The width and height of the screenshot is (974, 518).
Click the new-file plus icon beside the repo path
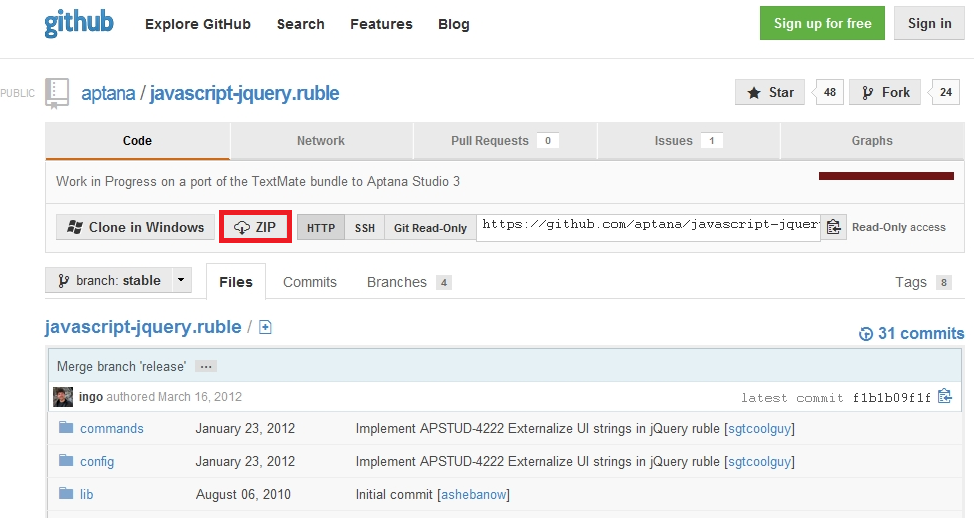tap(265, 327)
